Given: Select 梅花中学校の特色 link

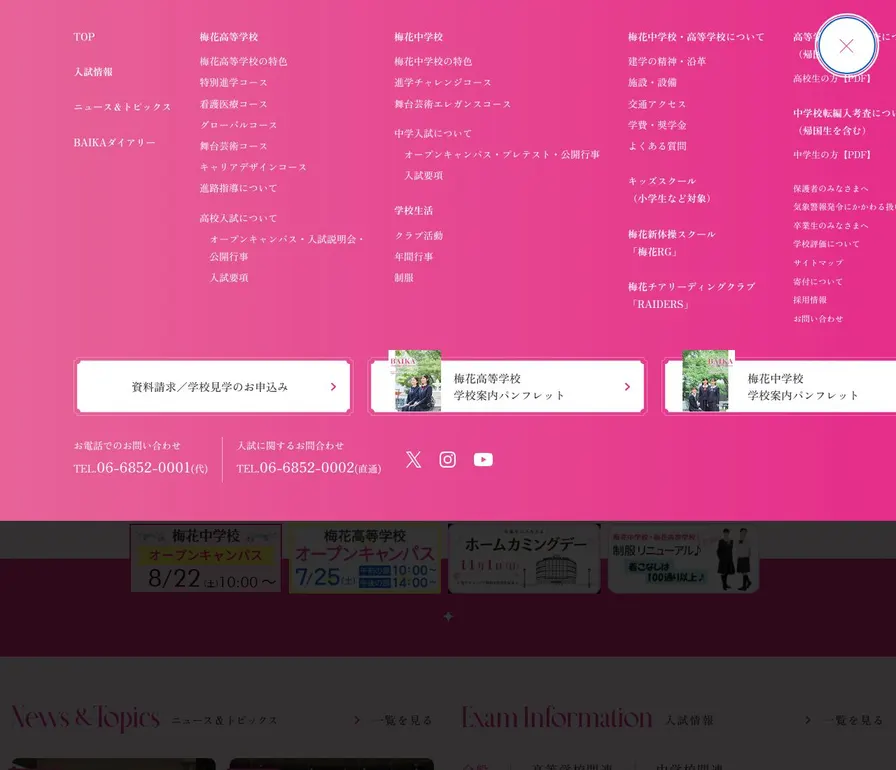Looking at the screenshot, I should click(x=433, y=61).
